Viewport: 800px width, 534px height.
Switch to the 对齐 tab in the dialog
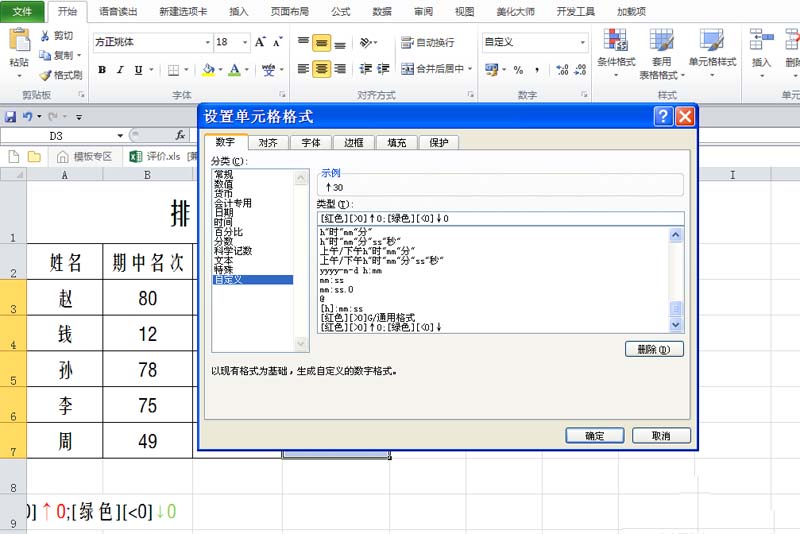pos(268,143)
